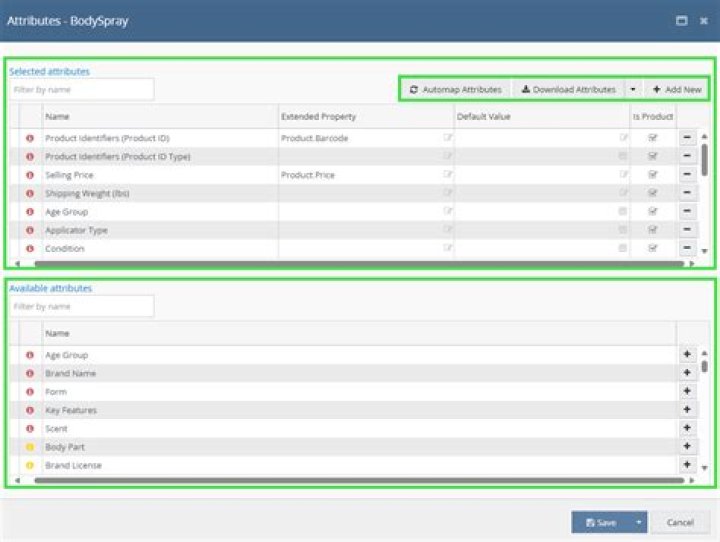Click Download Attributes button
Screen dimensions: 720x542
(x=568, y=89)
